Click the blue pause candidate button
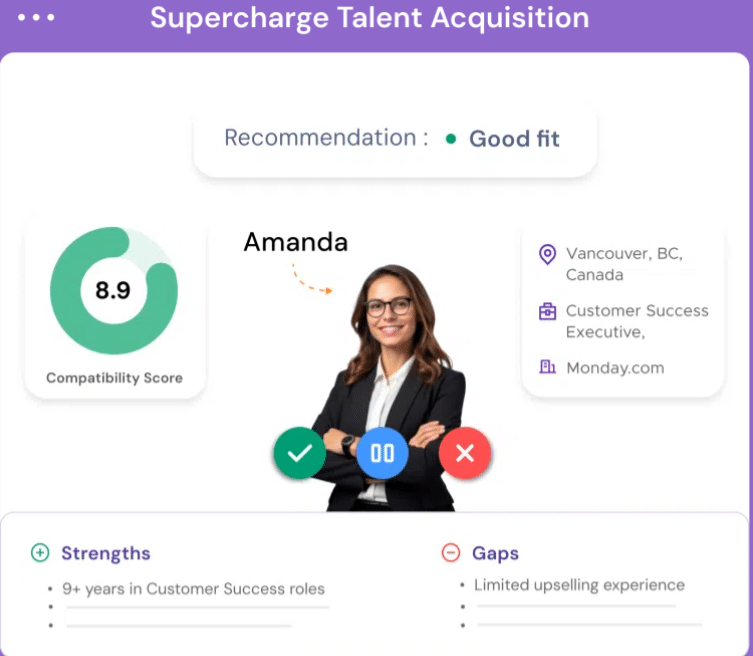 click(x=382, y=452)
